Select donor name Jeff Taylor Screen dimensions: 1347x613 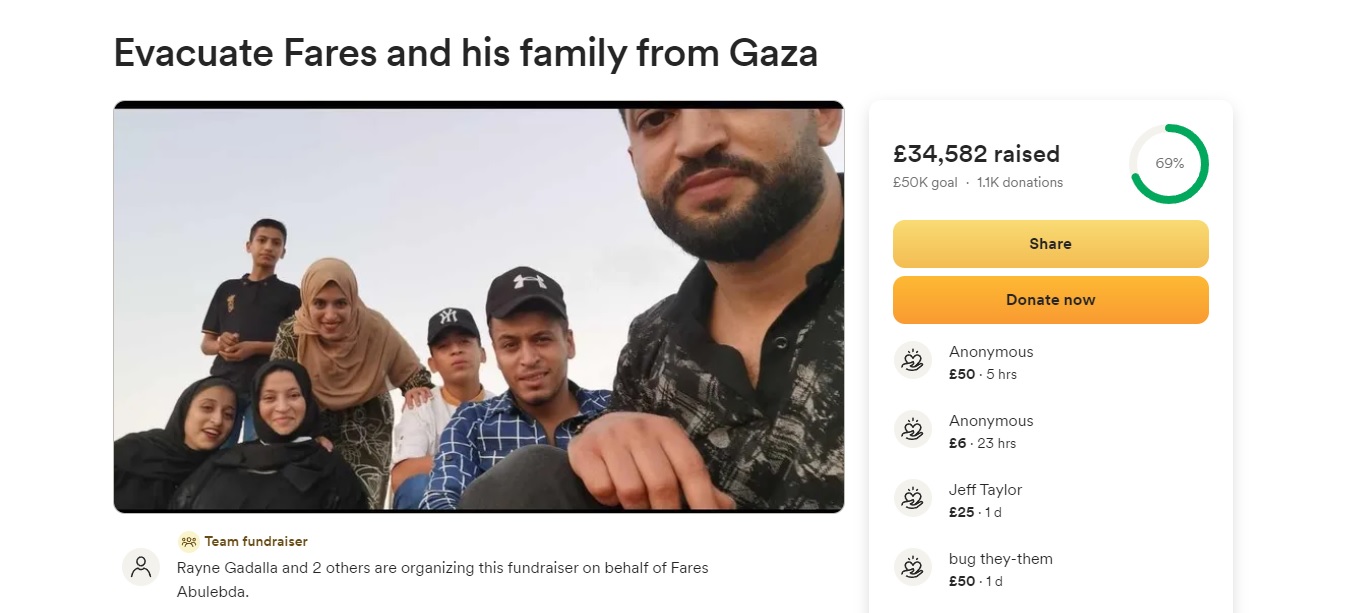[x=985, y=490]
